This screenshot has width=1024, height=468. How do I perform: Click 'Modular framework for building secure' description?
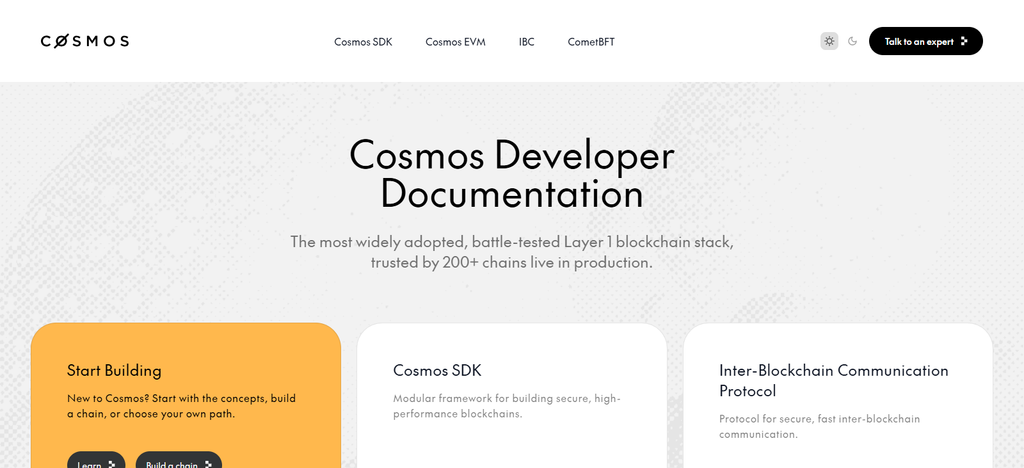click(x=507, y=406)
